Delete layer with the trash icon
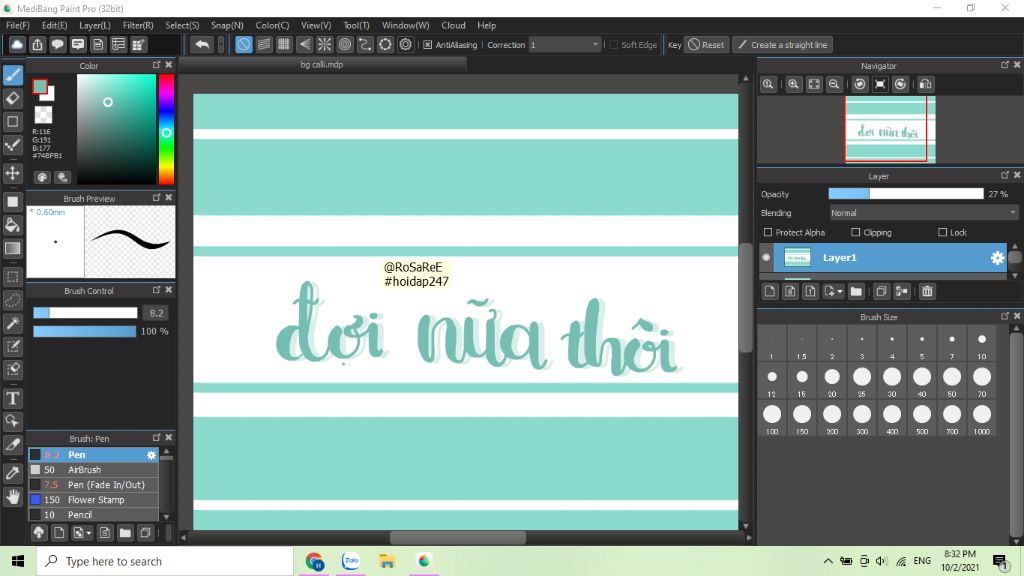This screenshot has width=1024, height=576. (927, 292)
